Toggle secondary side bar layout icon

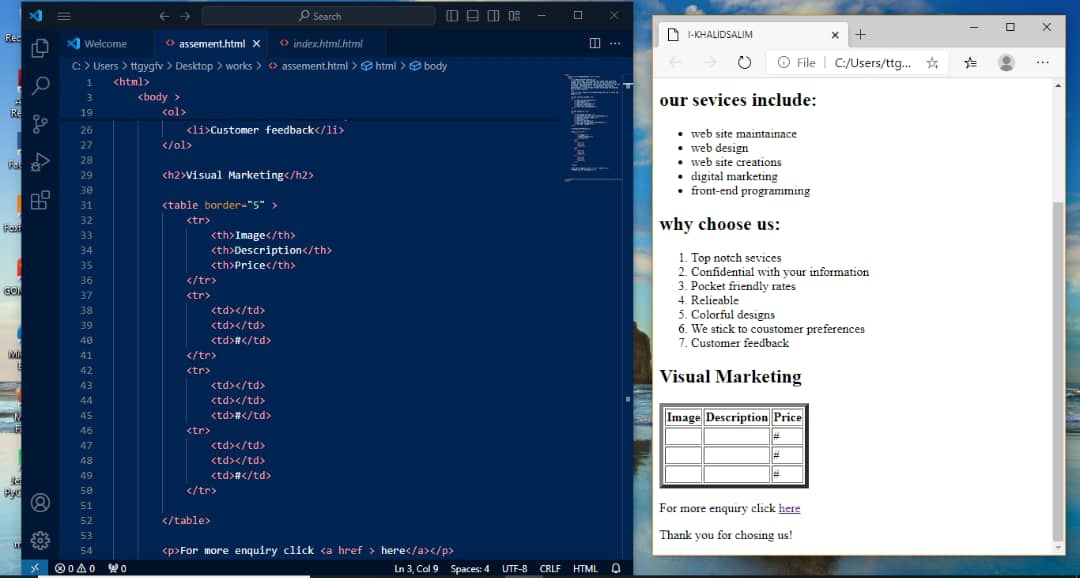(x=493, y=16)
